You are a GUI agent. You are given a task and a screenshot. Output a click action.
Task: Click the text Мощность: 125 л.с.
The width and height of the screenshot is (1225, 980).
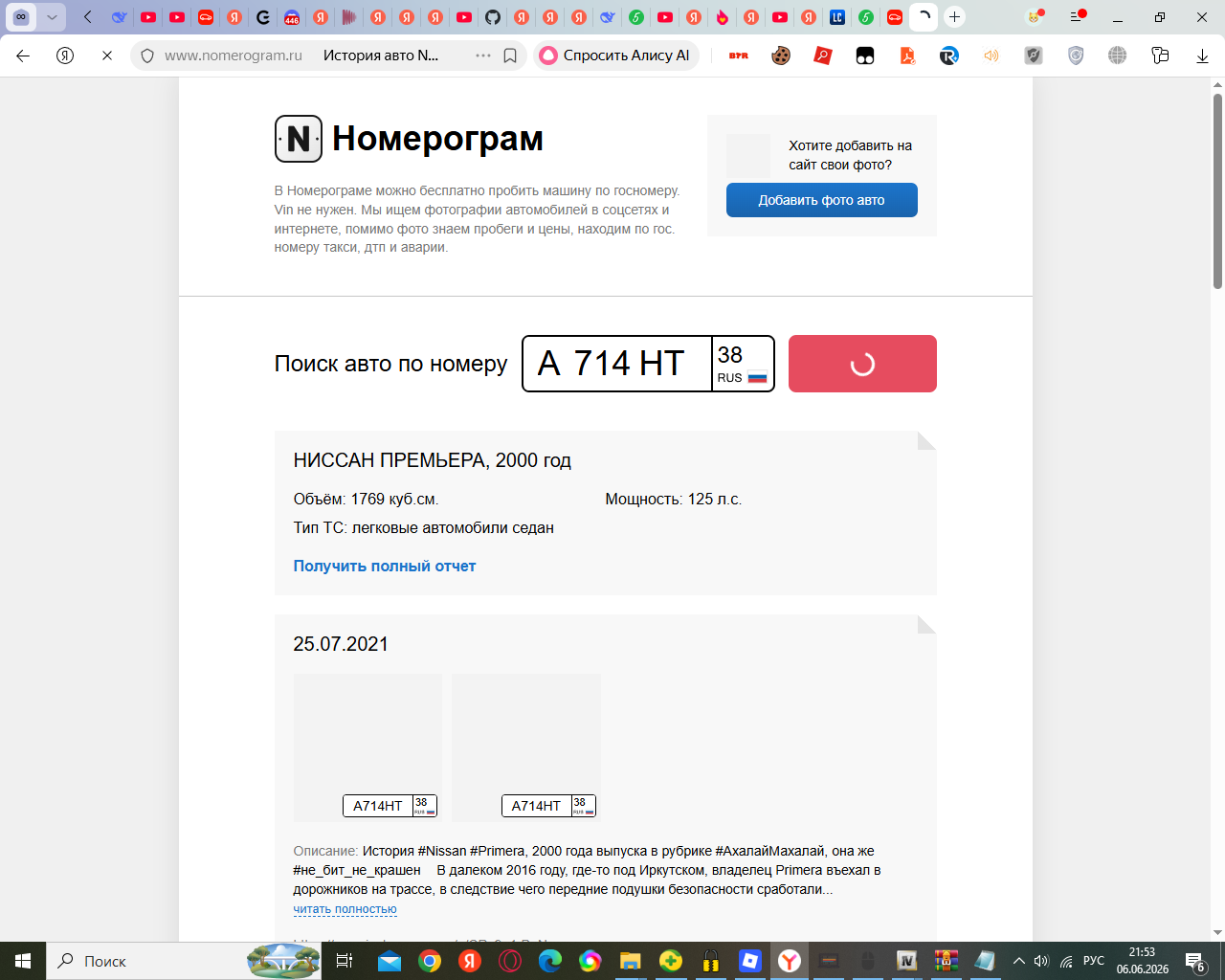click(x=674, y=499)
